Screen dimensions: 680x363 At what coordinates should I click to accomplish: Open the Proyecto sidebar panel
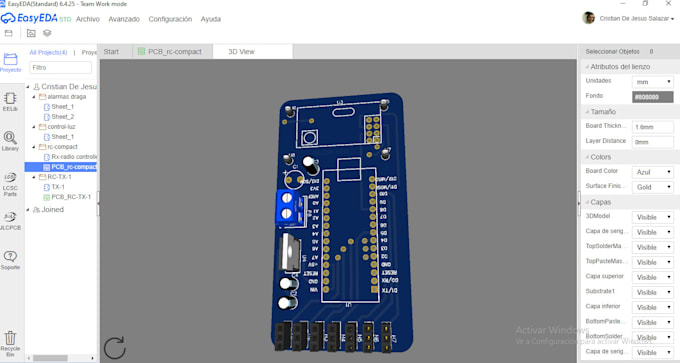tap(10, 62)
